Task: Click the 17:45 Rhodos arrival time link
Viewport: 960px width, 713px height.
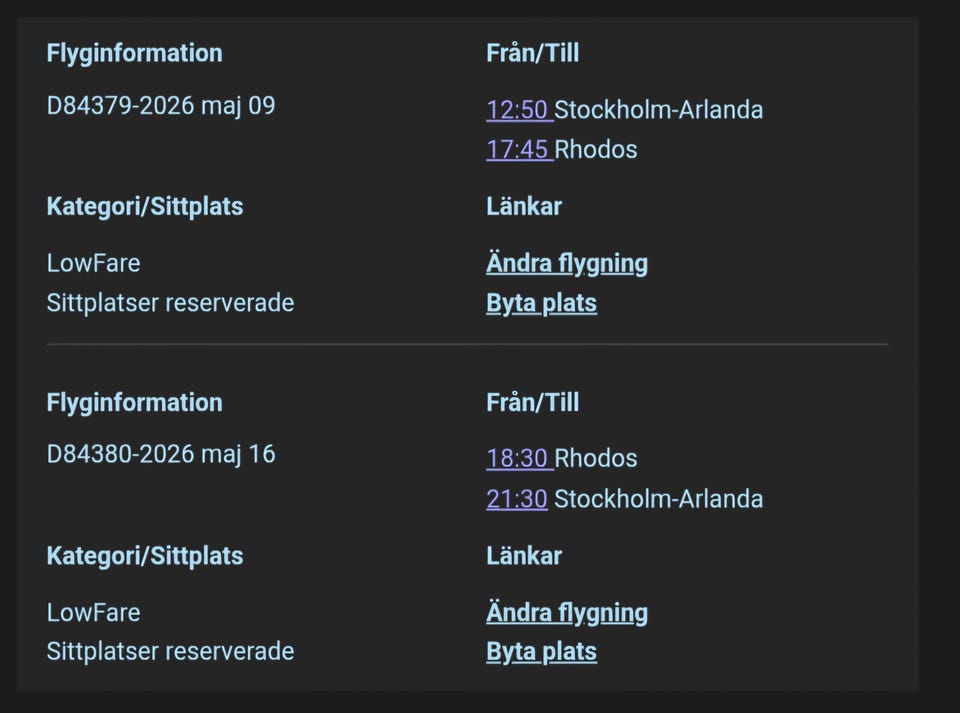Action: 518,149
